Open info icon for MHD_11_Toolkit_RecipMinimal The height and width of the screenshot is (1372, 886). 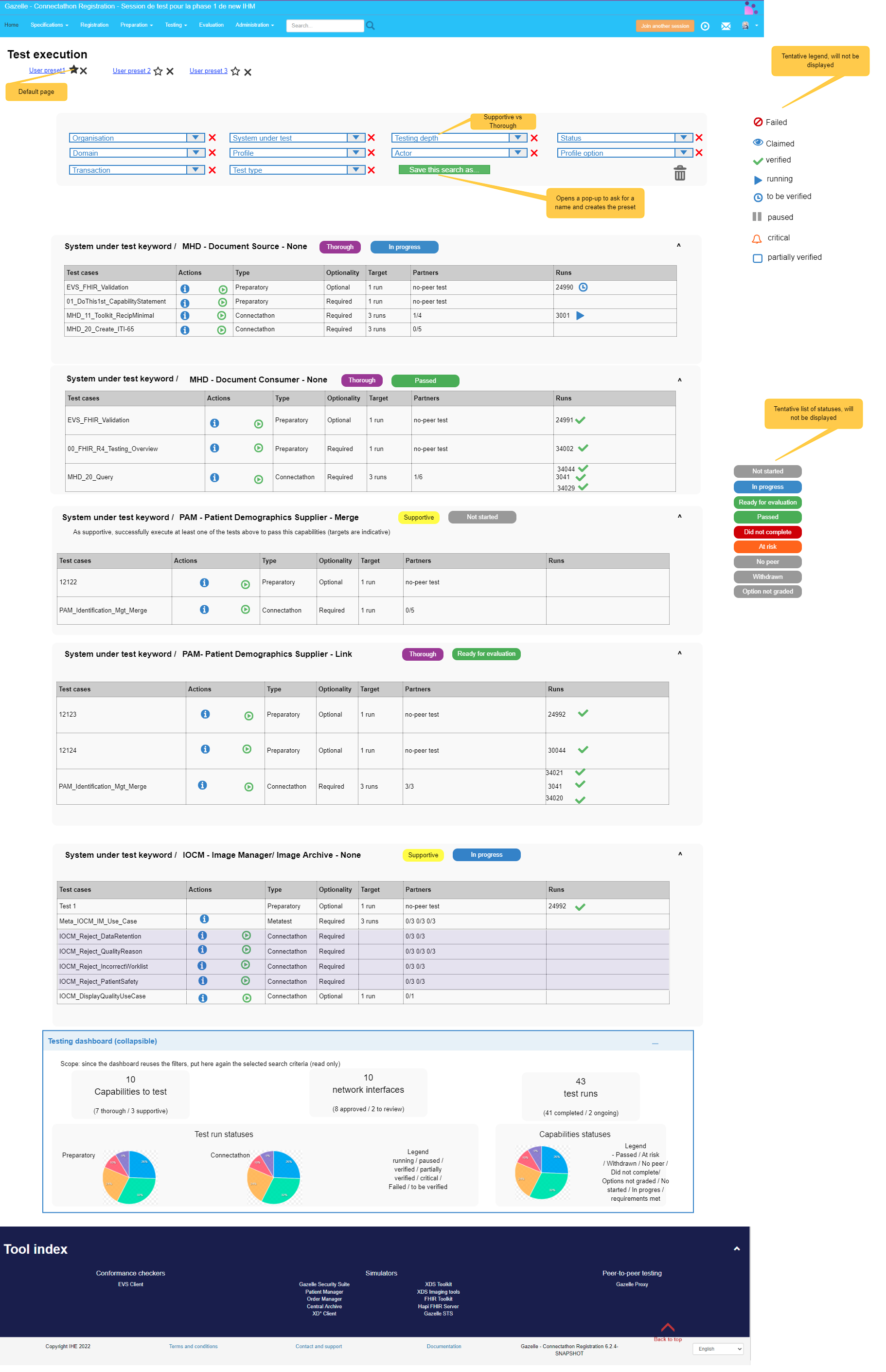[x=185, y=315]
